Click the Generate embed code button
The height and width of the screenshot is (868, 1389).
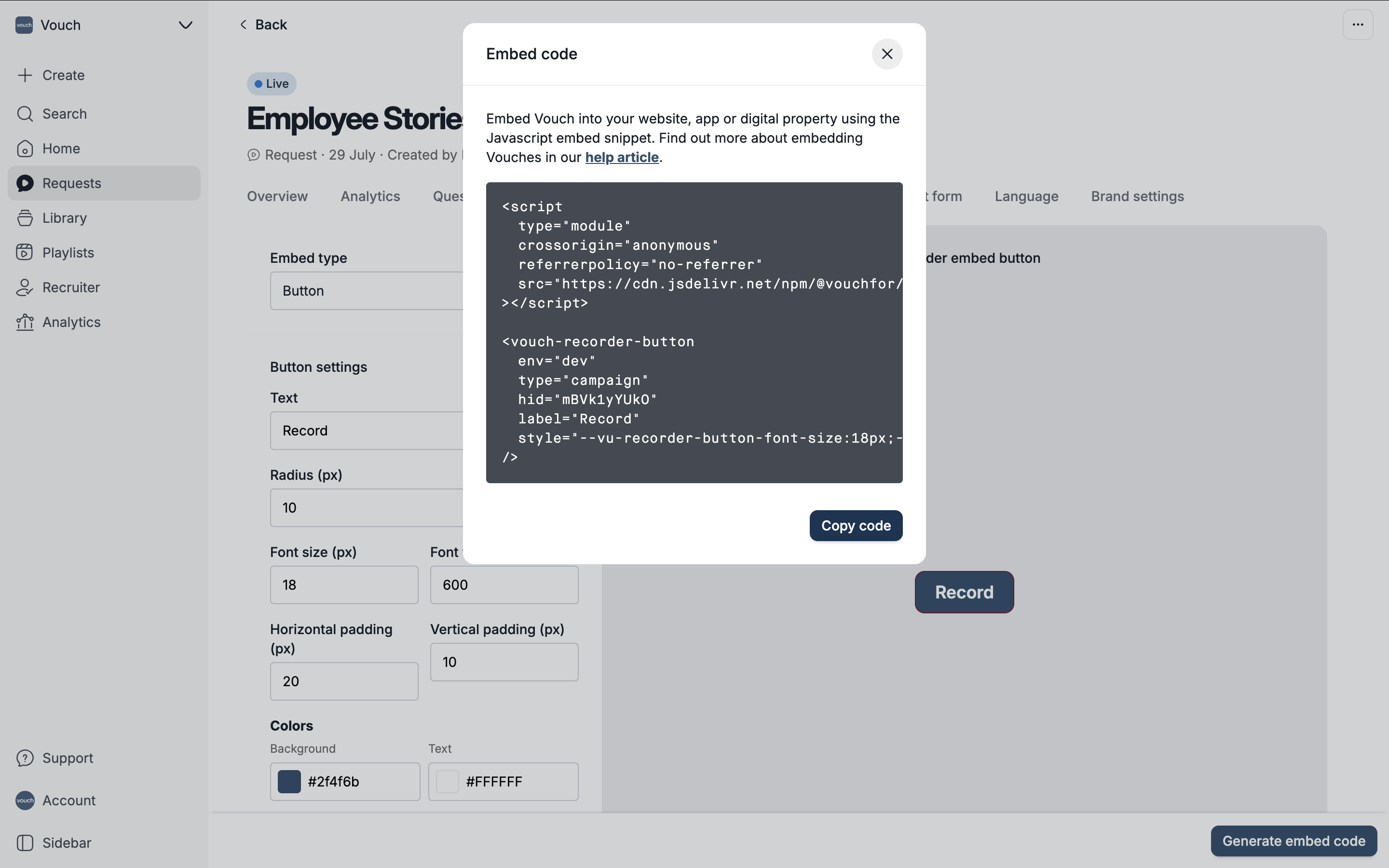pyautogui.click(x=1294, y=841)
